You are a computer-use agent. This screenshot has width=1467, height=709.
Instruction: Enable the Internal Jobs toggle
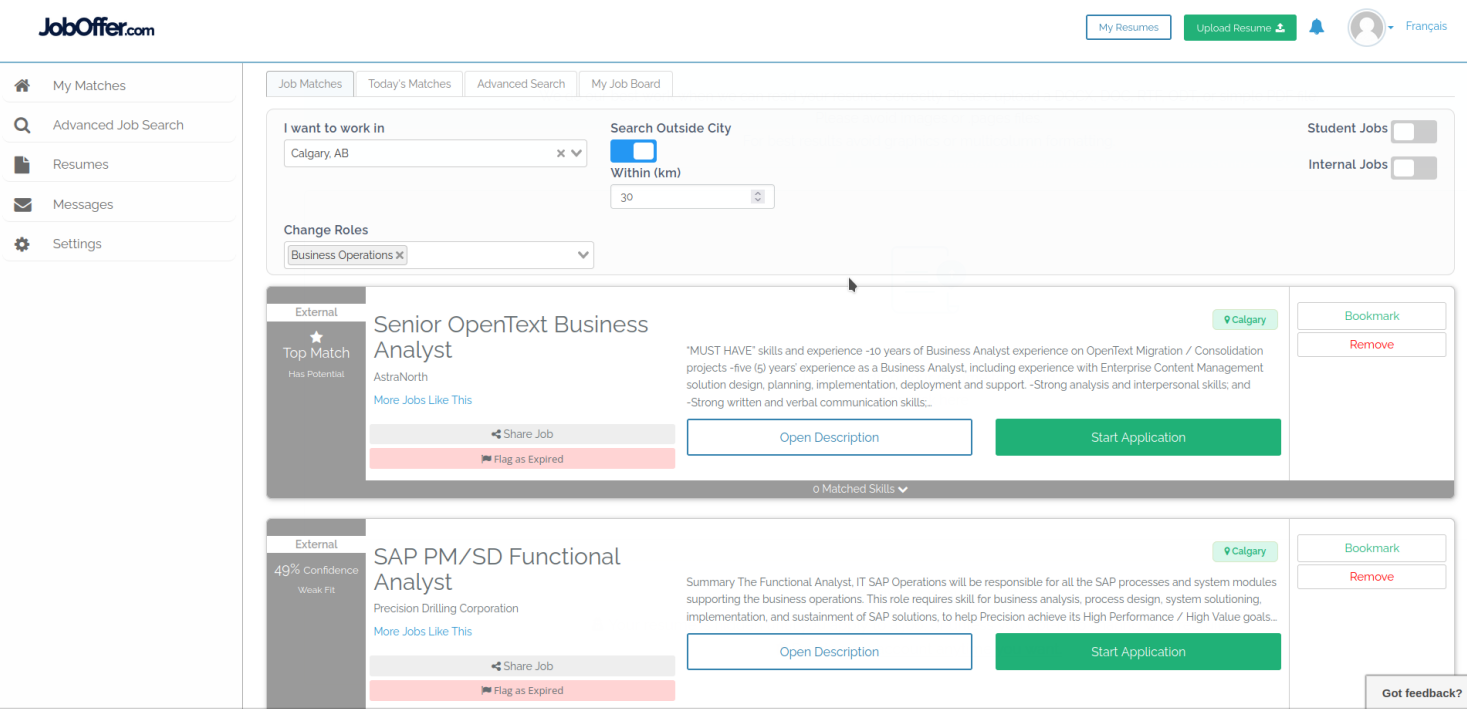[x=1414, y=167]
